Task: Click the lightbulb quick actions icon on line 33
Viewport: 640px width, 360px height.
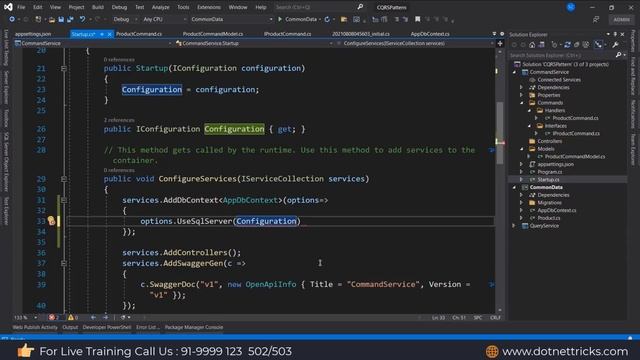Action: click(51, 221)
